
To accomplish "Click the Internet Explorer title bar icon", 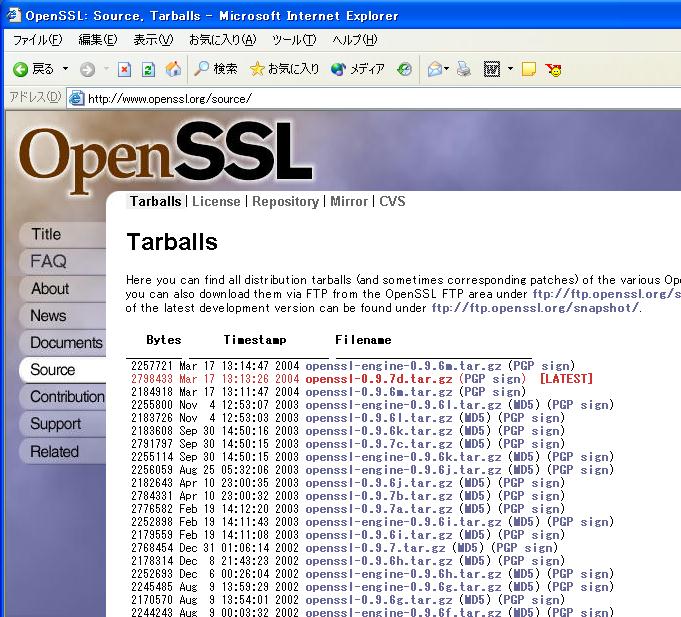I will tap(13, 15).
